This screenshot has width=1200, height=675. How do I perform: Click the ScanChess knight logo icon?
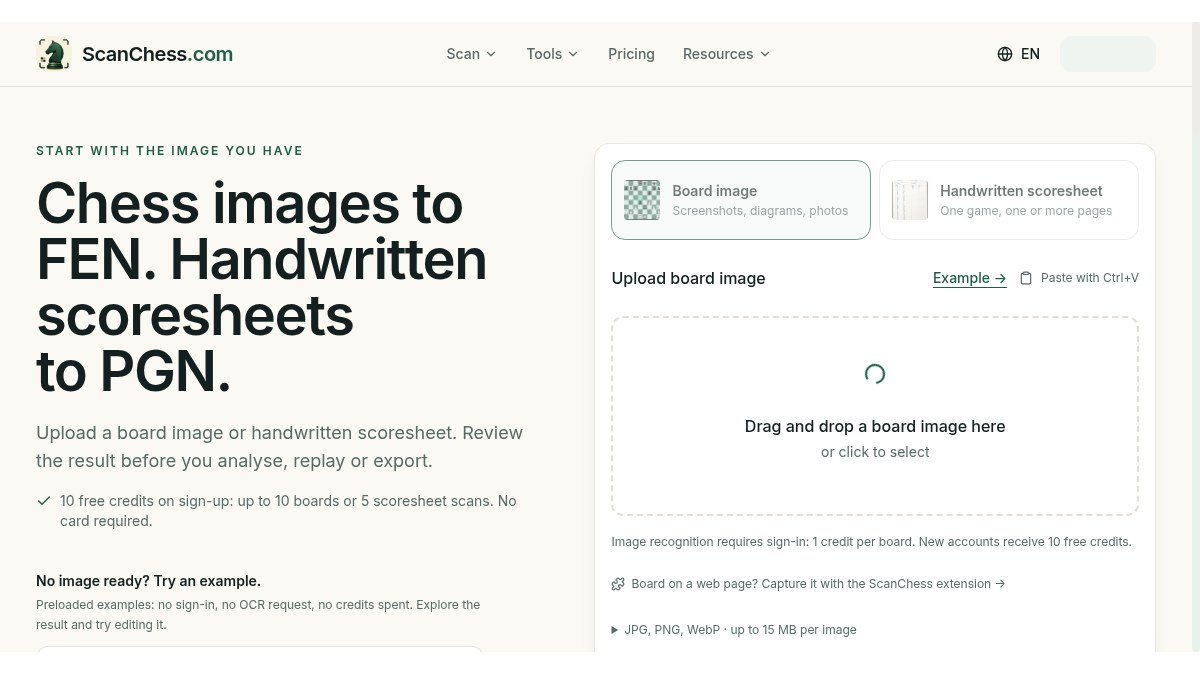54,54
